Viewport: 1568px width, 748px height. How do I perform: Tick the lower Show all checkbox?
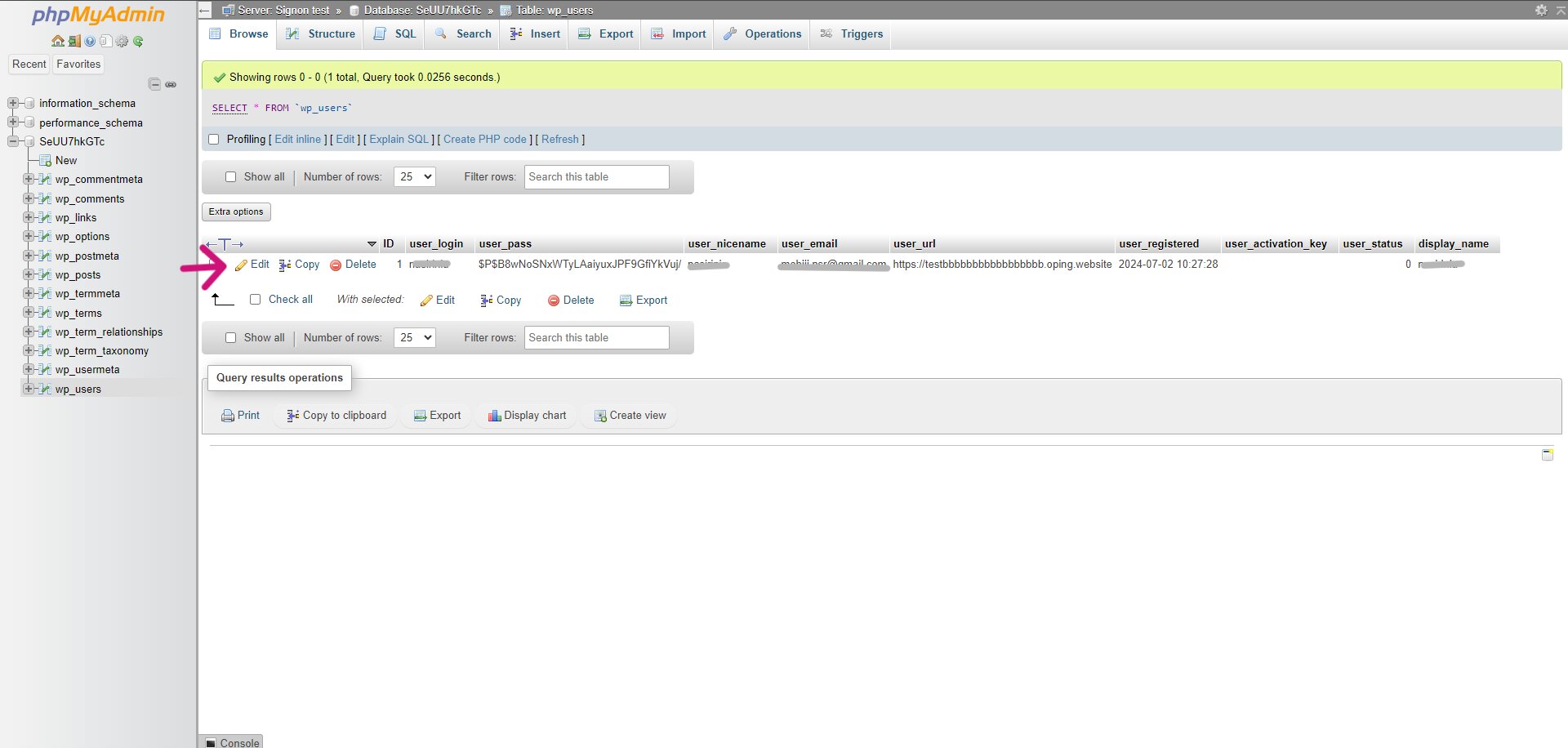pyautogui.click(x=231, y=338)
